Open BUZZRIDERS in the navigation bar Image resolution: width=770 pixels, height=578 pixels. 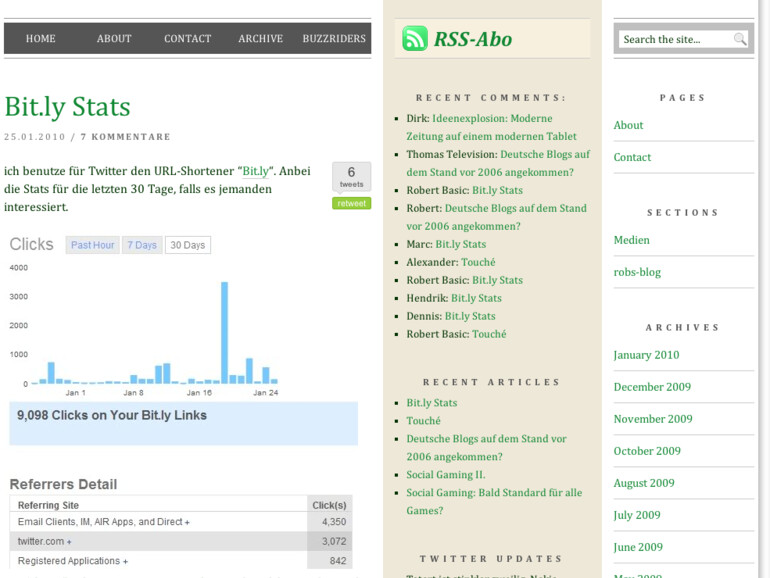pos(334,39)
